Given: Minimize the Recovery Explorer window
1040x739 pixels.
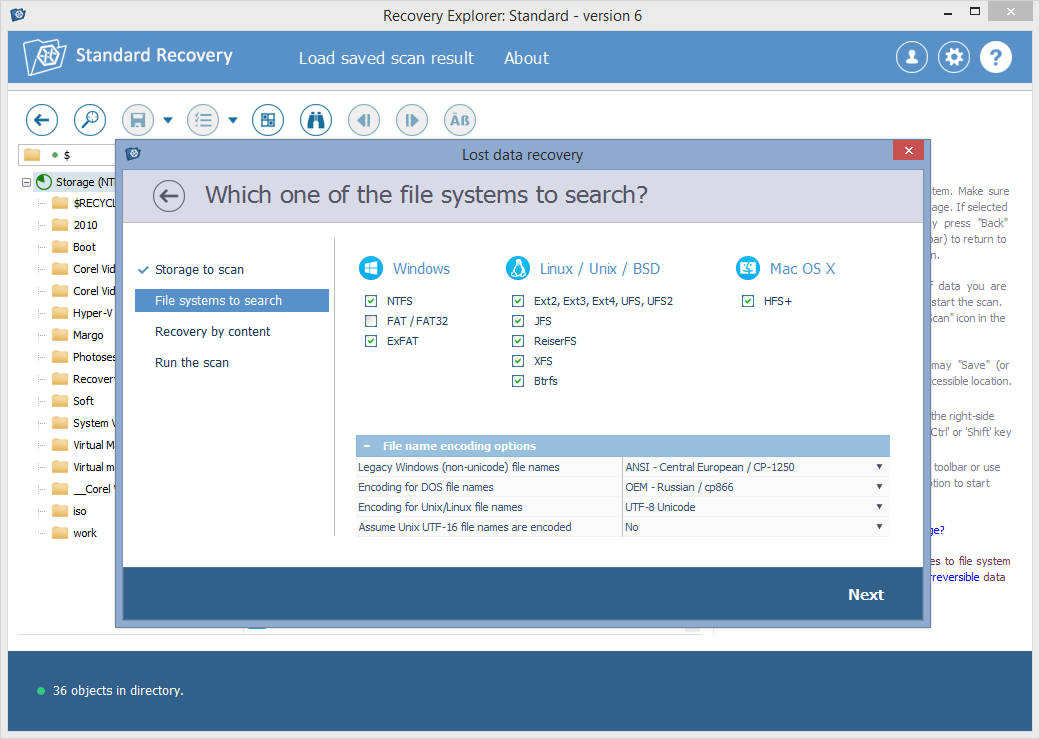Looking at the screenshot, I should (x=948, y=13).
